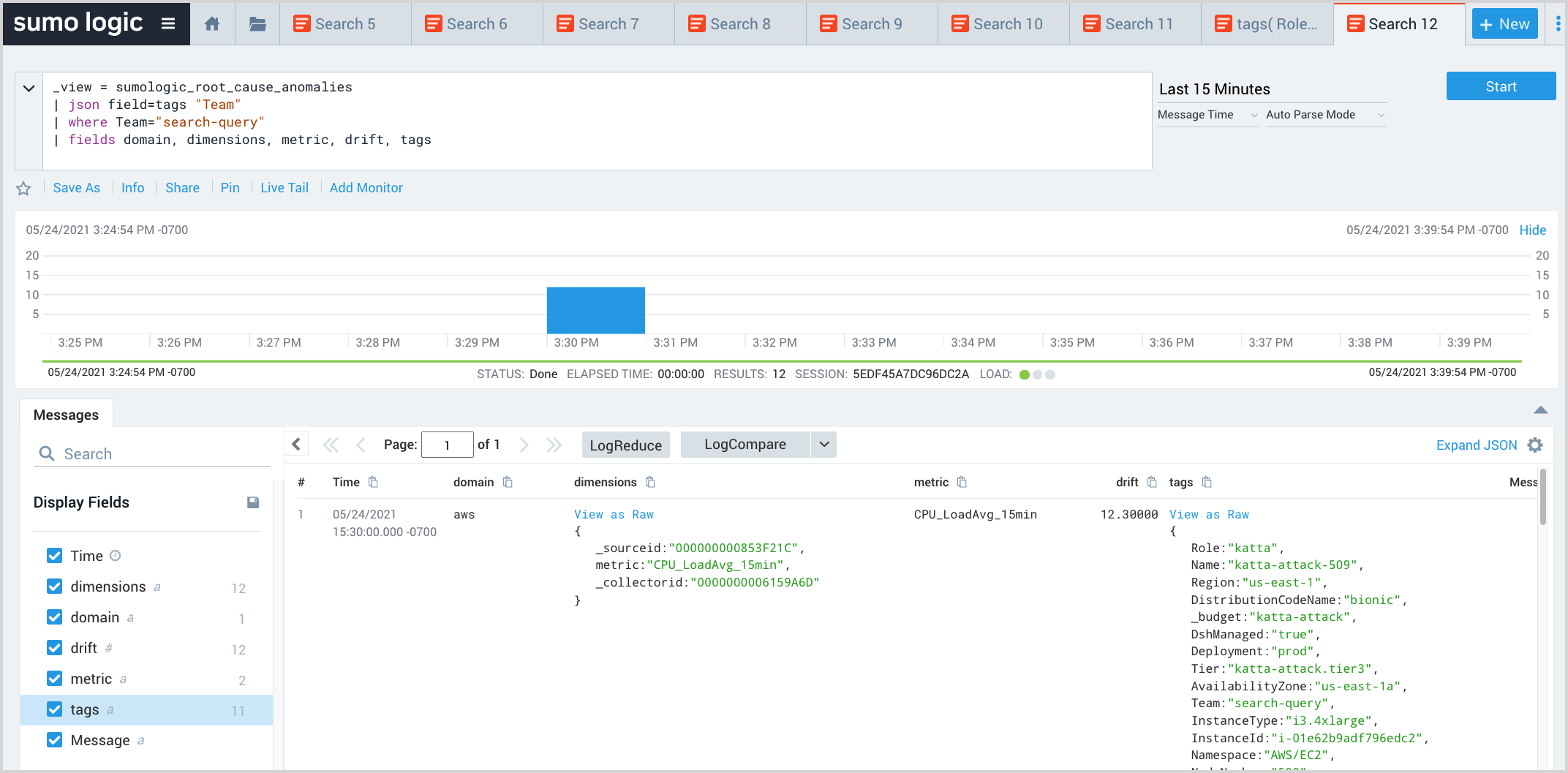Select the Messages tab
Screen dimensions: 1568x773
tap(66, 415)
